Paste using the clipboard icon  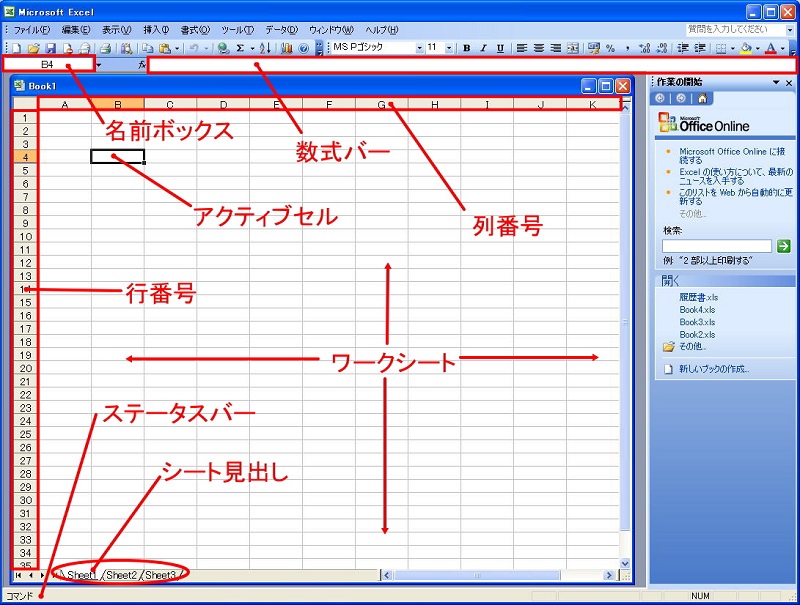(x=165, y=48)
